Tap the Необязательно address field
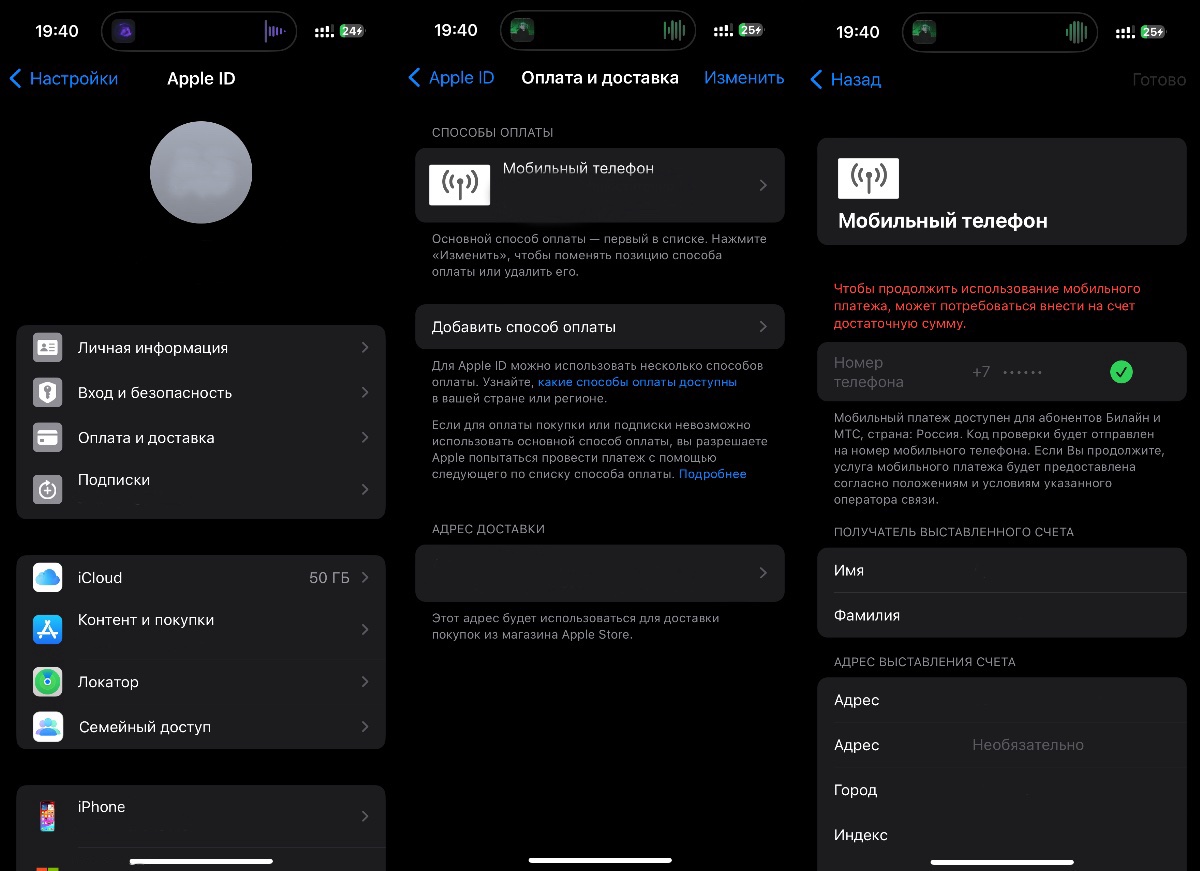This screenshot has height=871, width=1200. tap(1002, 745)
